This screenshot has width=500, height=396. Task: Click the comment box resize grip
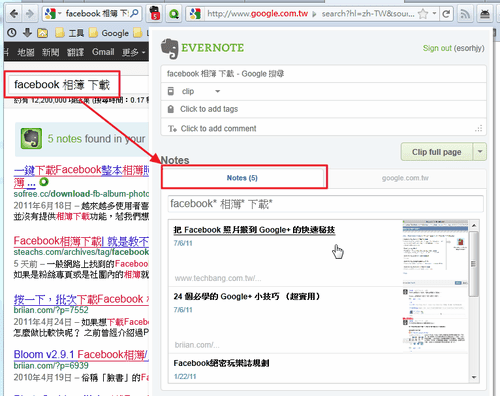(x=479, y=129)
